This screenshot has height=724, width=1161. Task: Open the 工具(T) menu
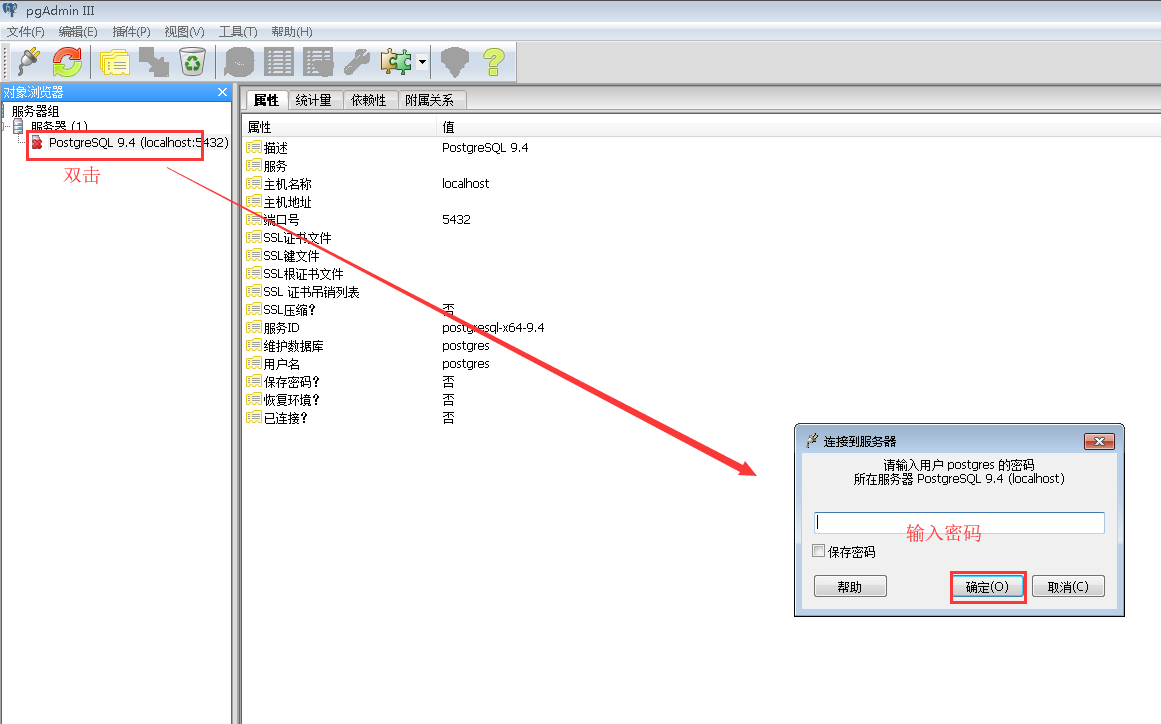pos(238,32)
